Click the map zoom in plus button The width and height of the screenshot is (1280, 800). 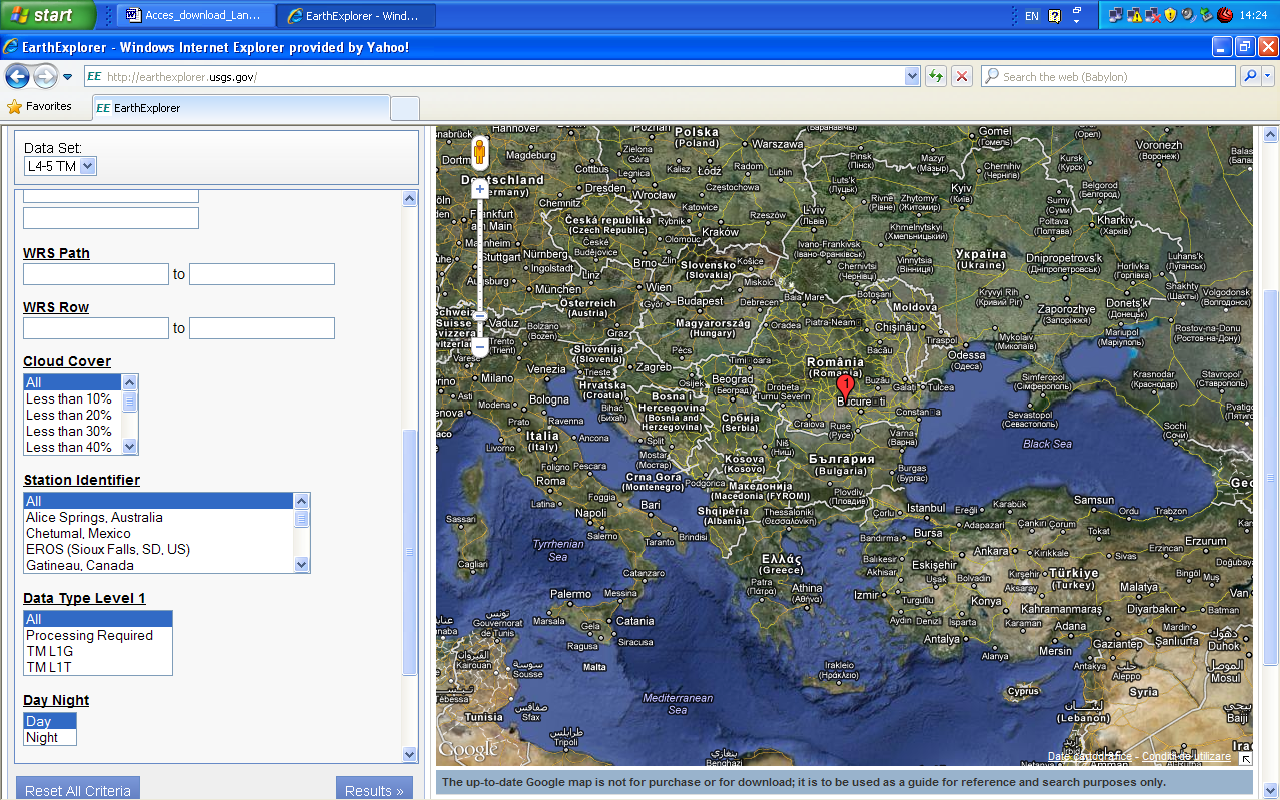coord(480,189)
